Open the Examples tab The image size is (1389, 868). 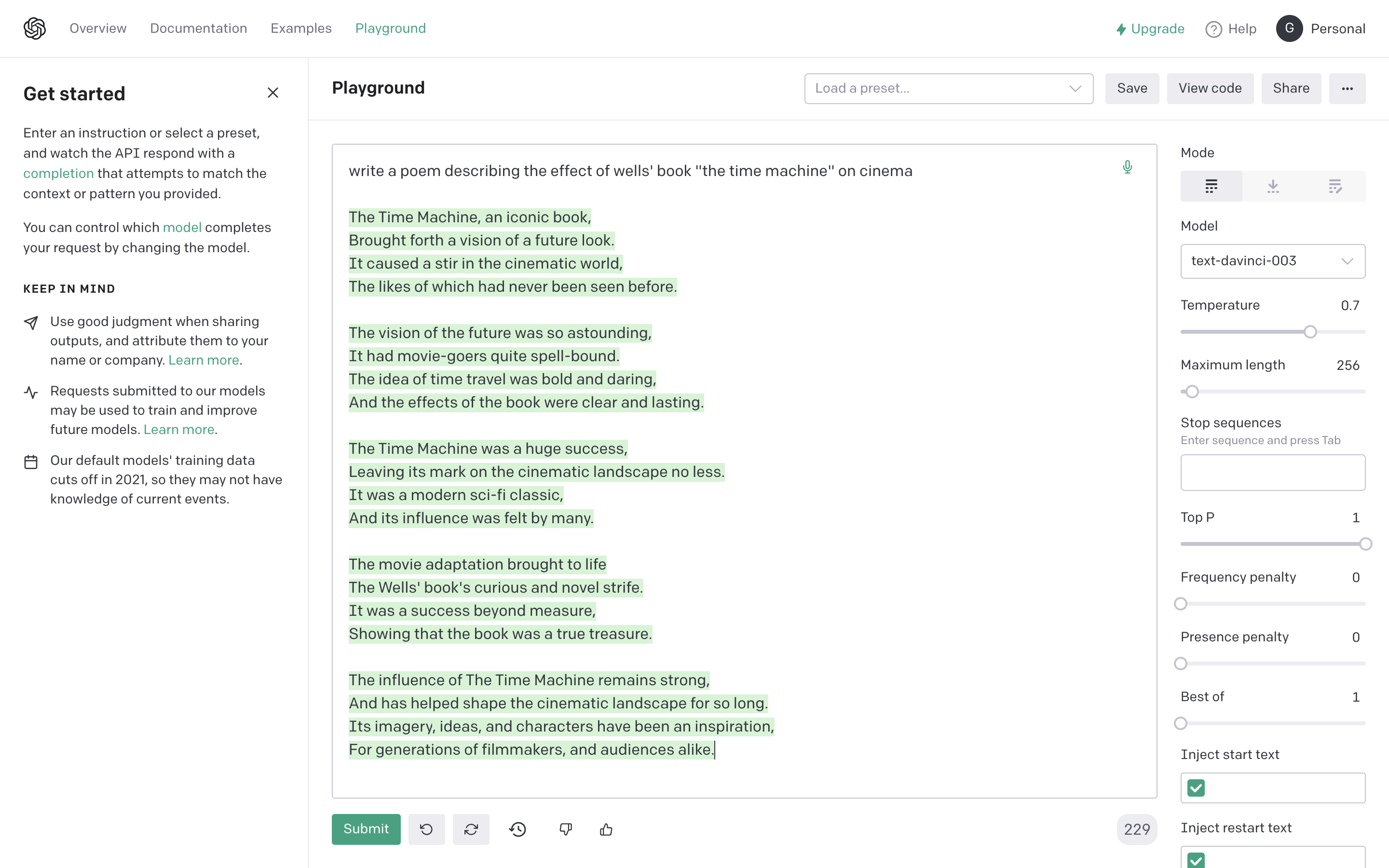(301, 28)
